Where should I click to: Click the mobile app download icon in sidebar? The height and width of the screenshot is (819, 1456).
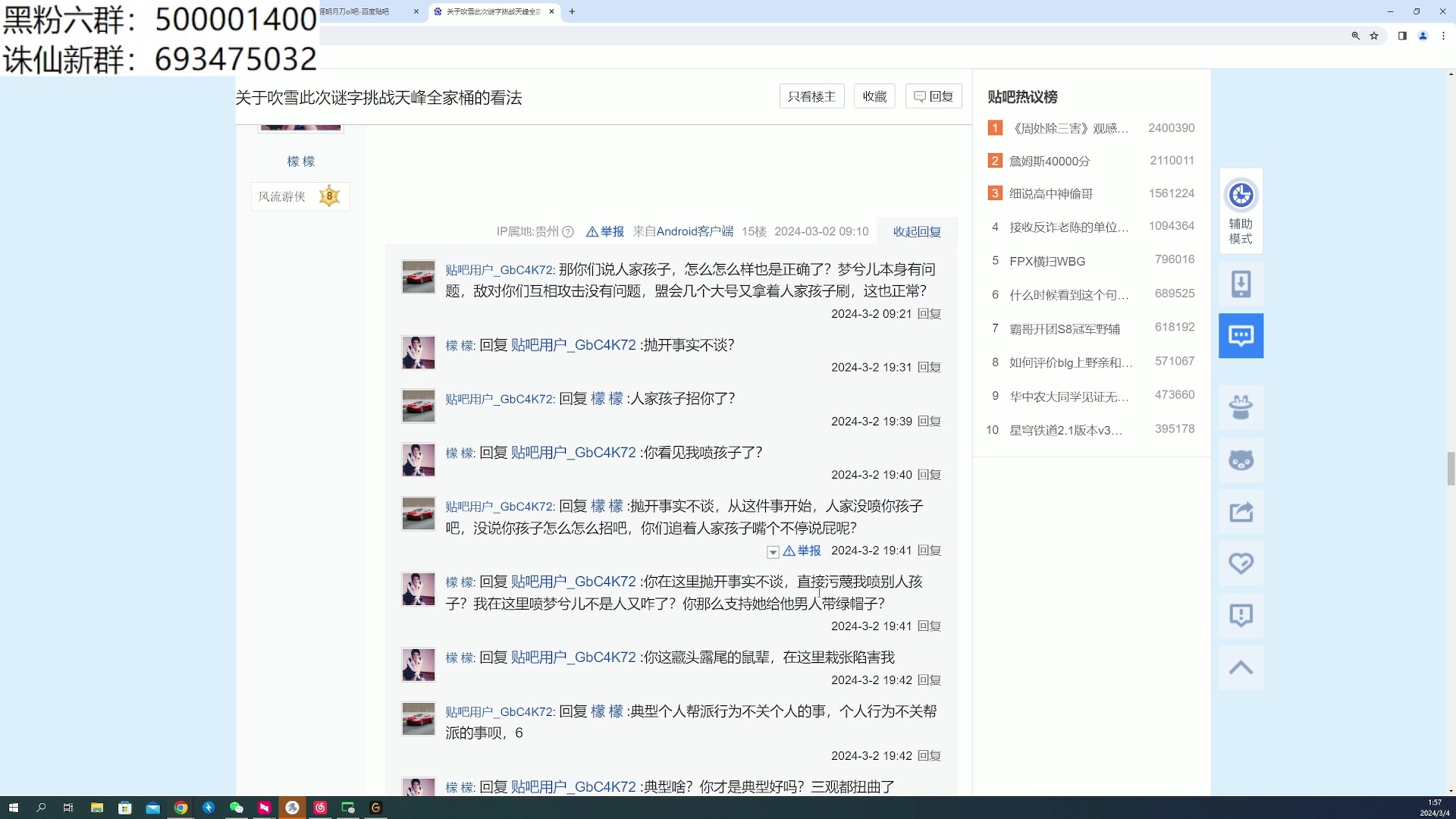pos(1241,284)
